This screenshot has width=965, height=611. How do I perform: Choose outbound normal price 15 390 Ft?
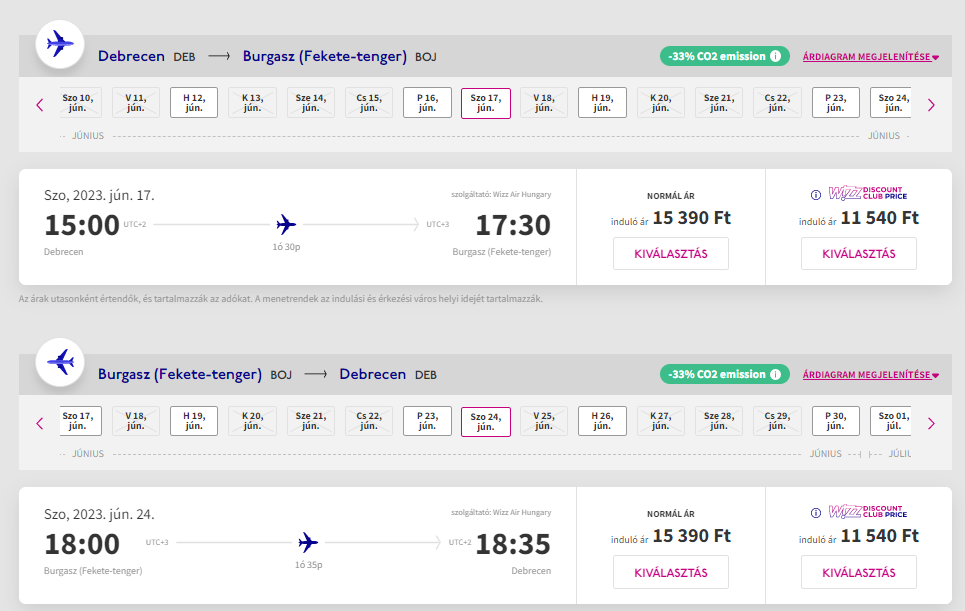click(670, 254)
